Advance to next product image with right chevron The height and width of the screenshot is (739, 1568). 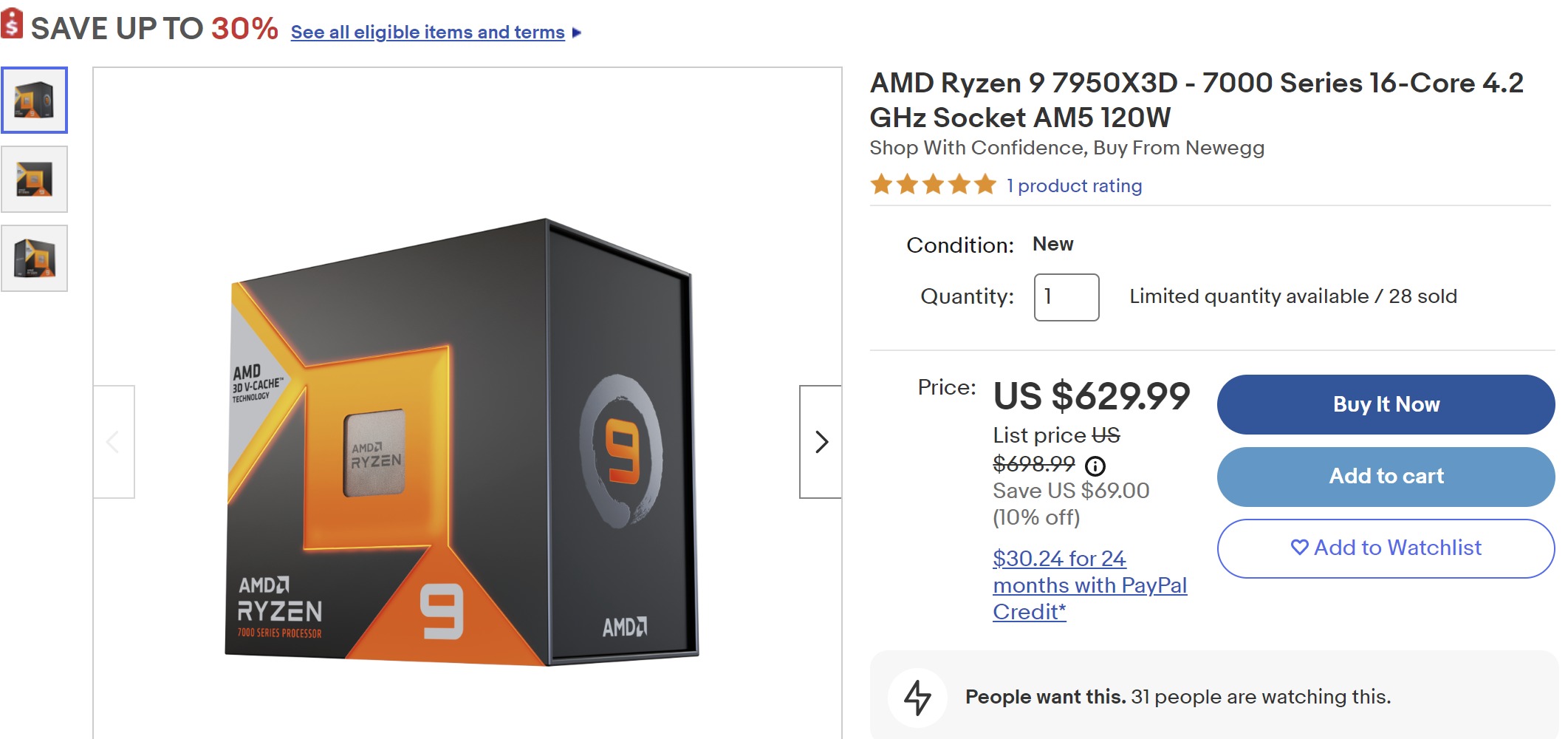click(821, 442)
